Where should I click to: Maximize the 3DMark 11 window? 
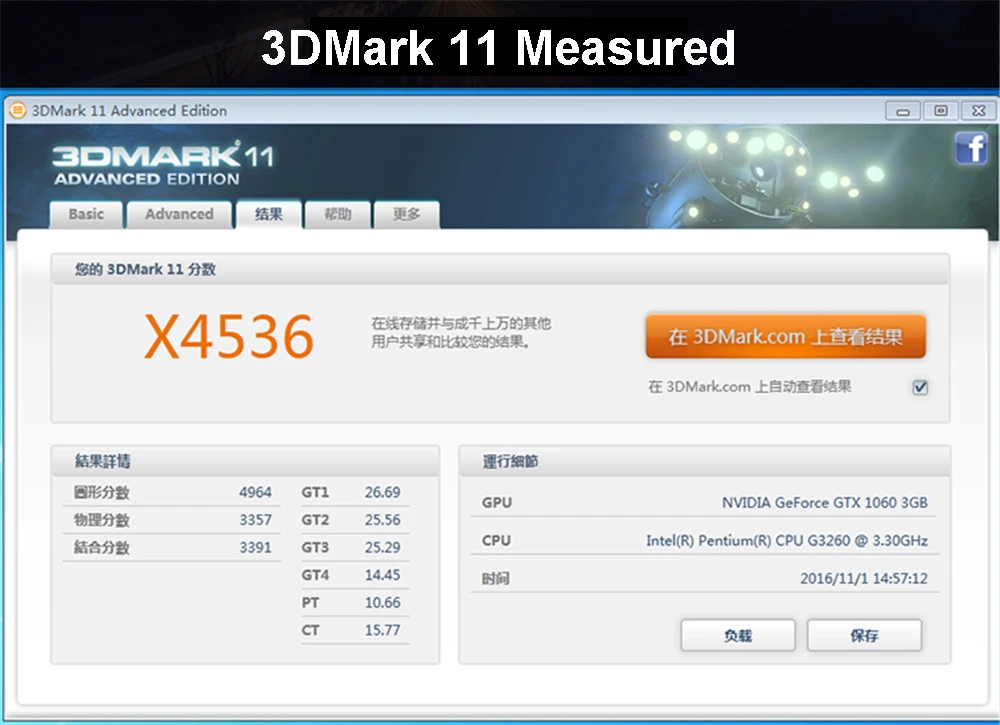(x=941, y=111)
